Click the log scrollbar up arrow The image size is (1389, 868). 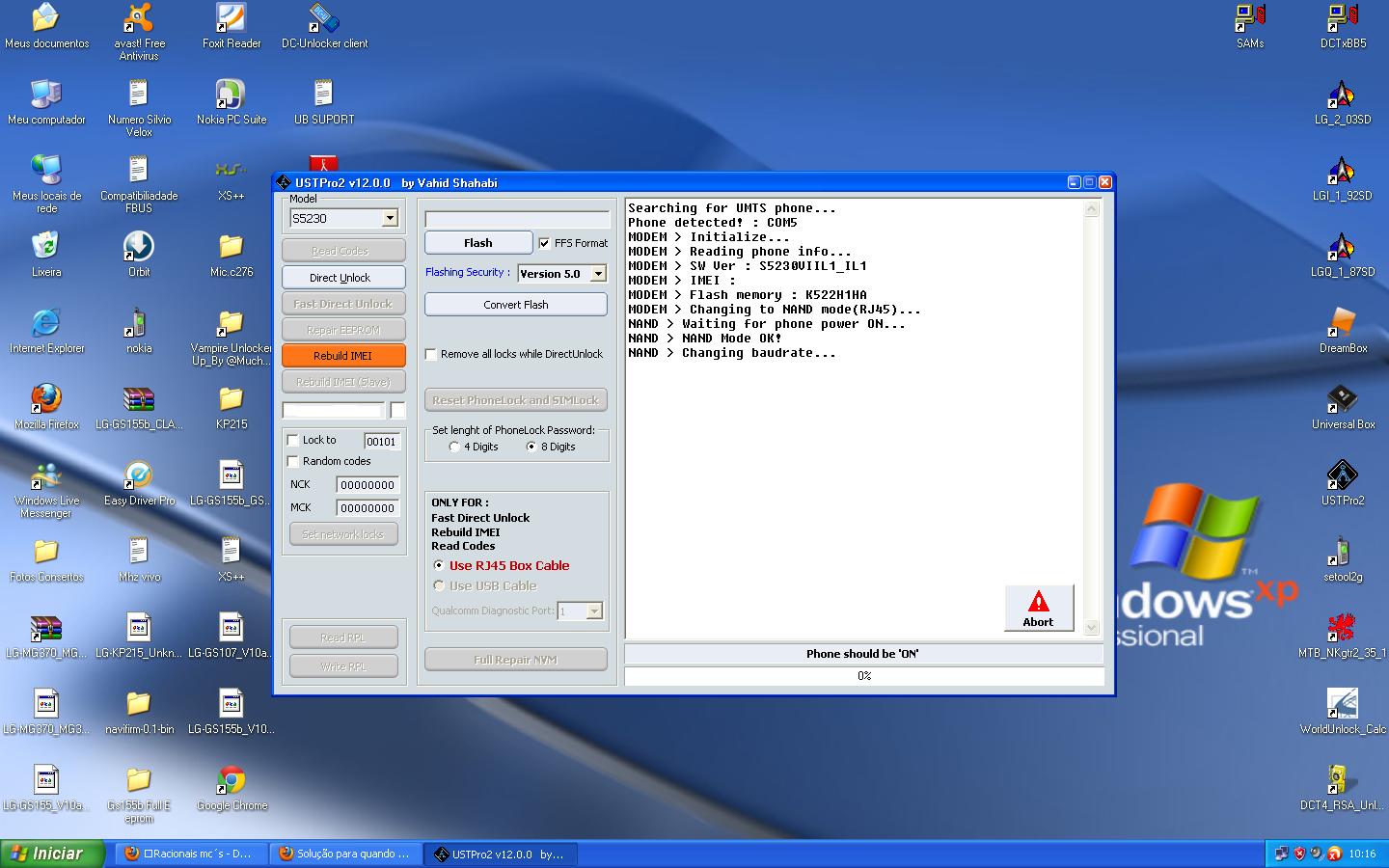(x=1092, y=208)
